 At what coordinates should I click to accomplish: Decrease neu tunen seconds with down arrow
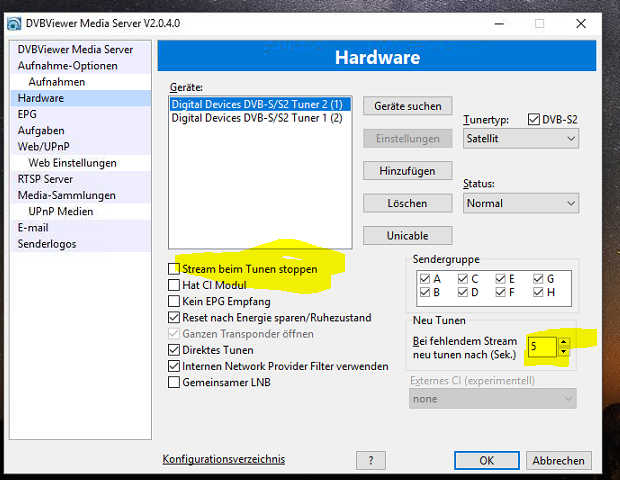563,351
